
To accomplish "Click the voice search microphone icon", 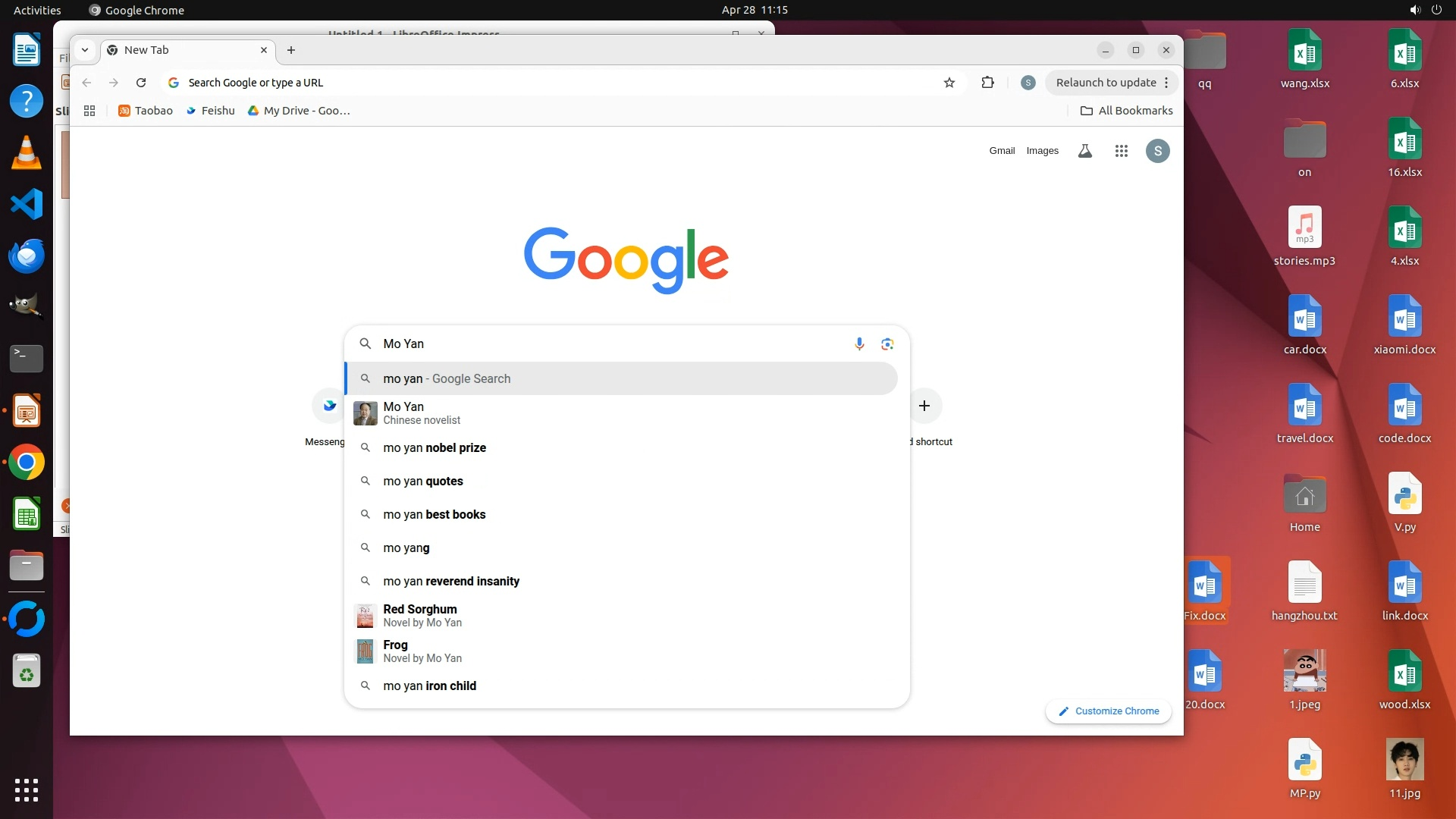I will click(x=859, y=344).
